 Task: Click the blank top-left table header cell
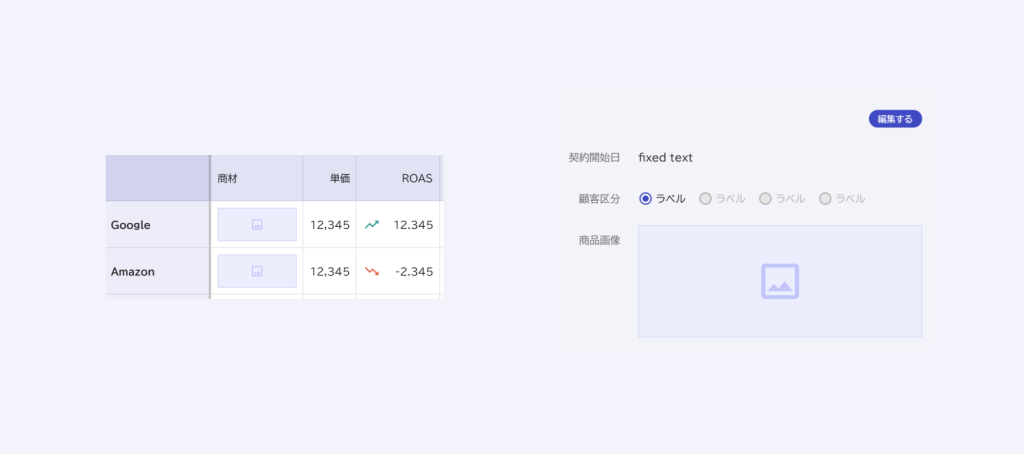click(157, 178)
